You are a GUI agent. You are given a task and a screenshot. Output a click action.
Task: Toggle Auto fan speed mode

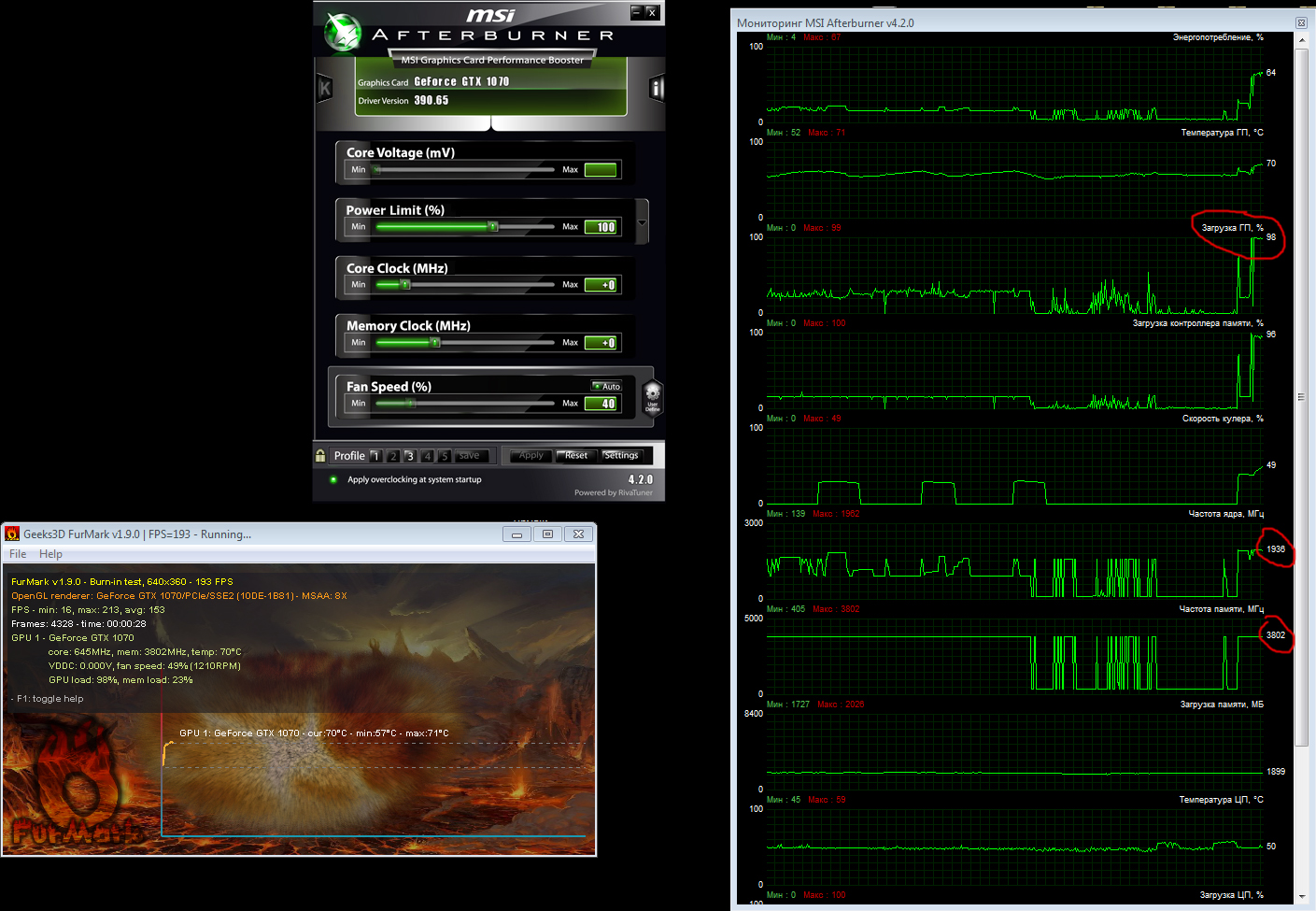607,386
